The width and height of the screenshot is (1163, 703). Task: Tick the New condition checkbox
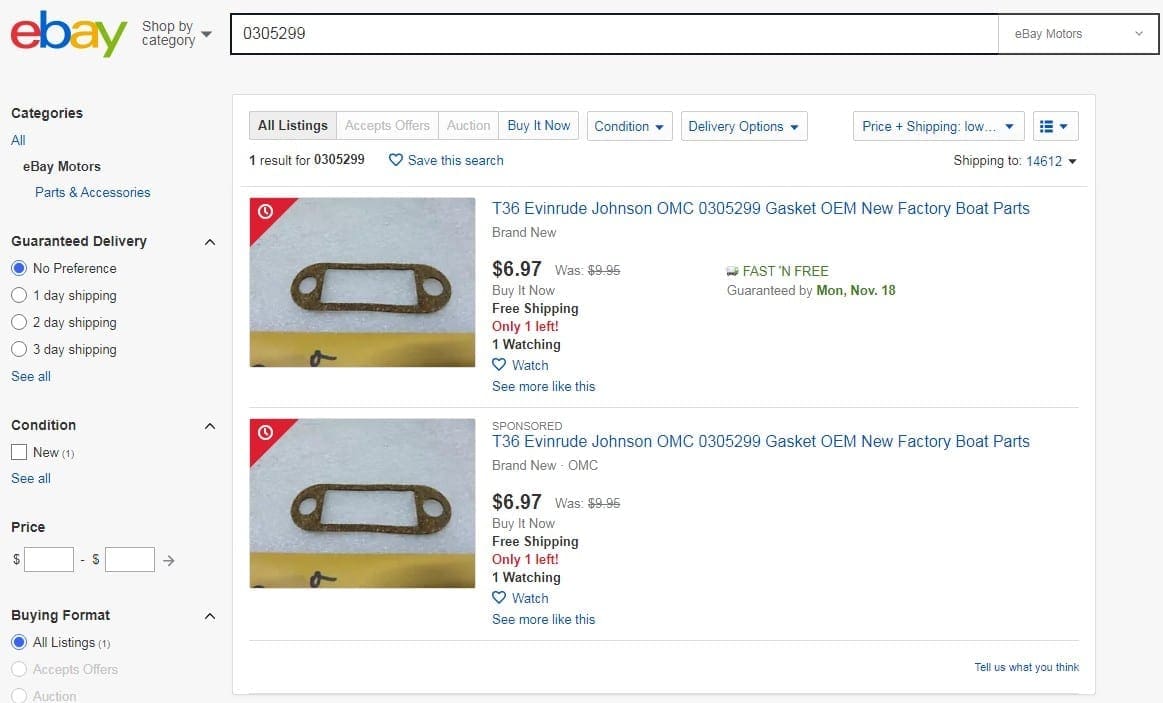[19, 452]
